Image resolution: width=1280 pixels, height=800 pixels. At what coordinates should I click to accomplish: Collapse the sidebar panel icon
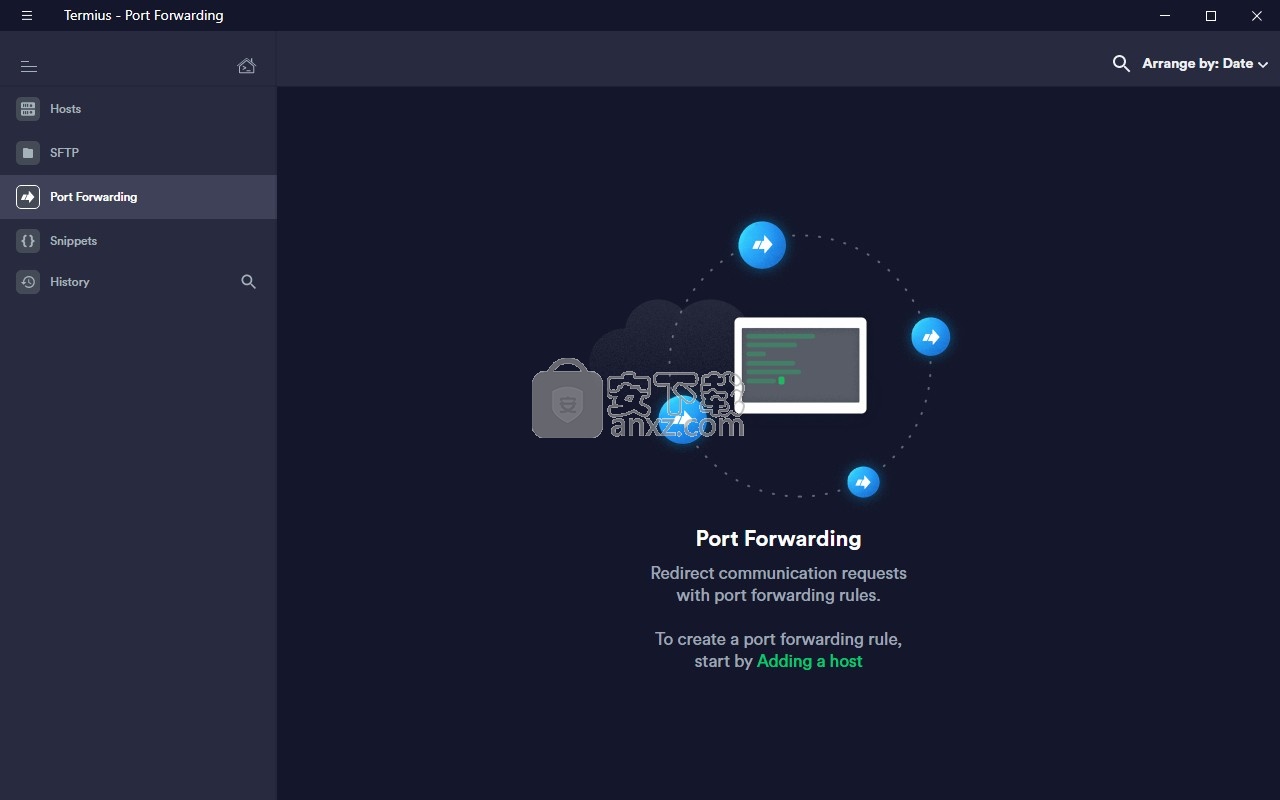pos(29,66)
